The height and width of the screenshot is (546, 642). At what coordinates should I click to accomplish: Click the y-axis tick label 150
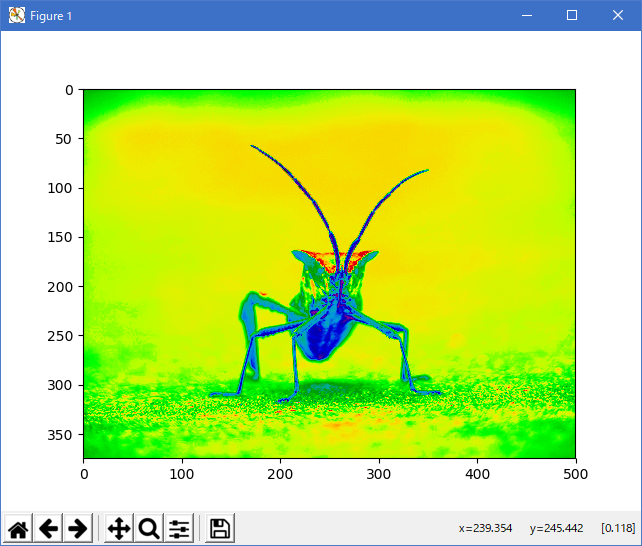[x=60, y=237]
